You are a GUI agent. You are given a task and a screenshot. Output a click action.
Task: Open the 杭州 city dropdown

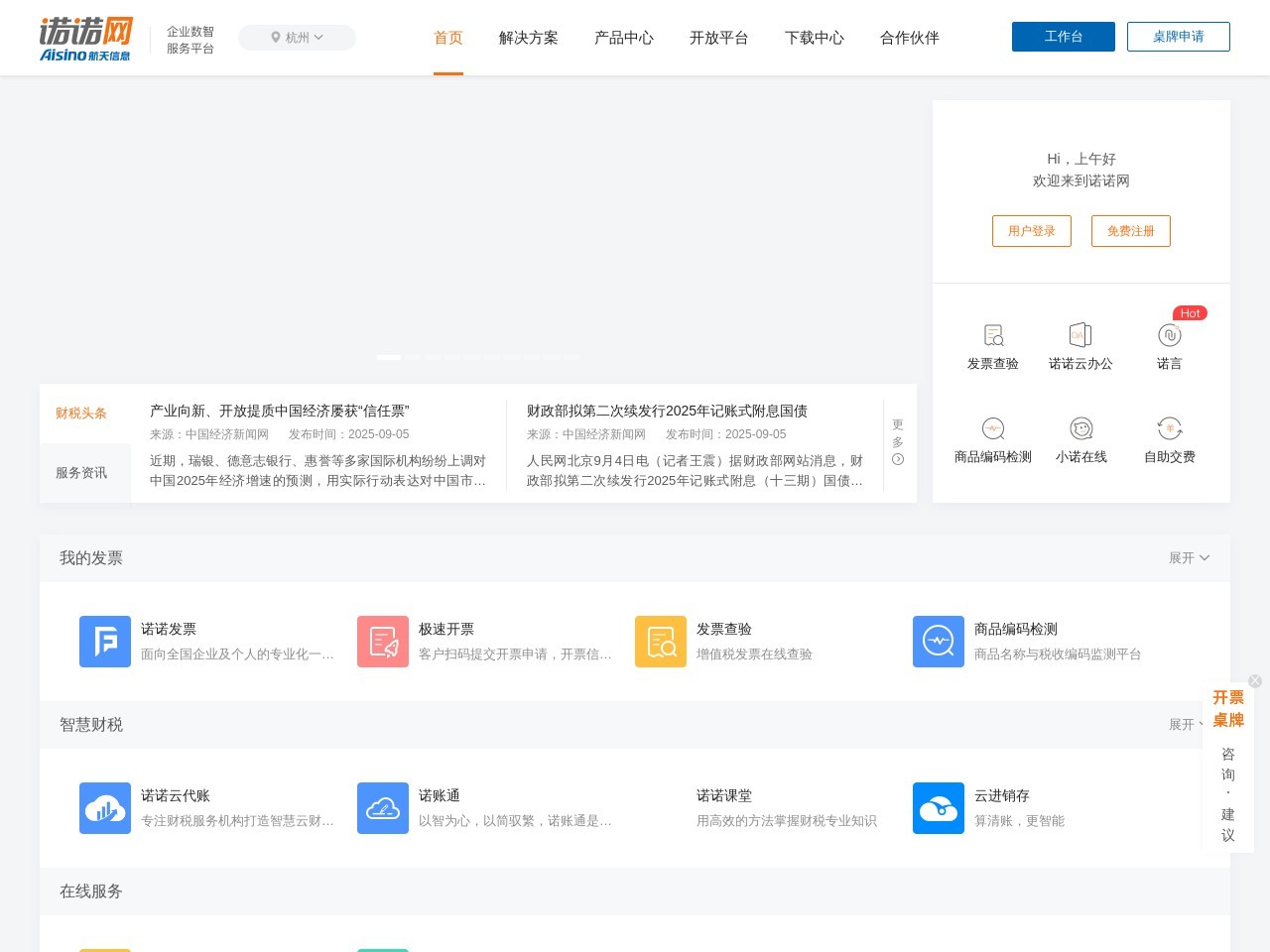pyautogui.click(x=297, y=38)
